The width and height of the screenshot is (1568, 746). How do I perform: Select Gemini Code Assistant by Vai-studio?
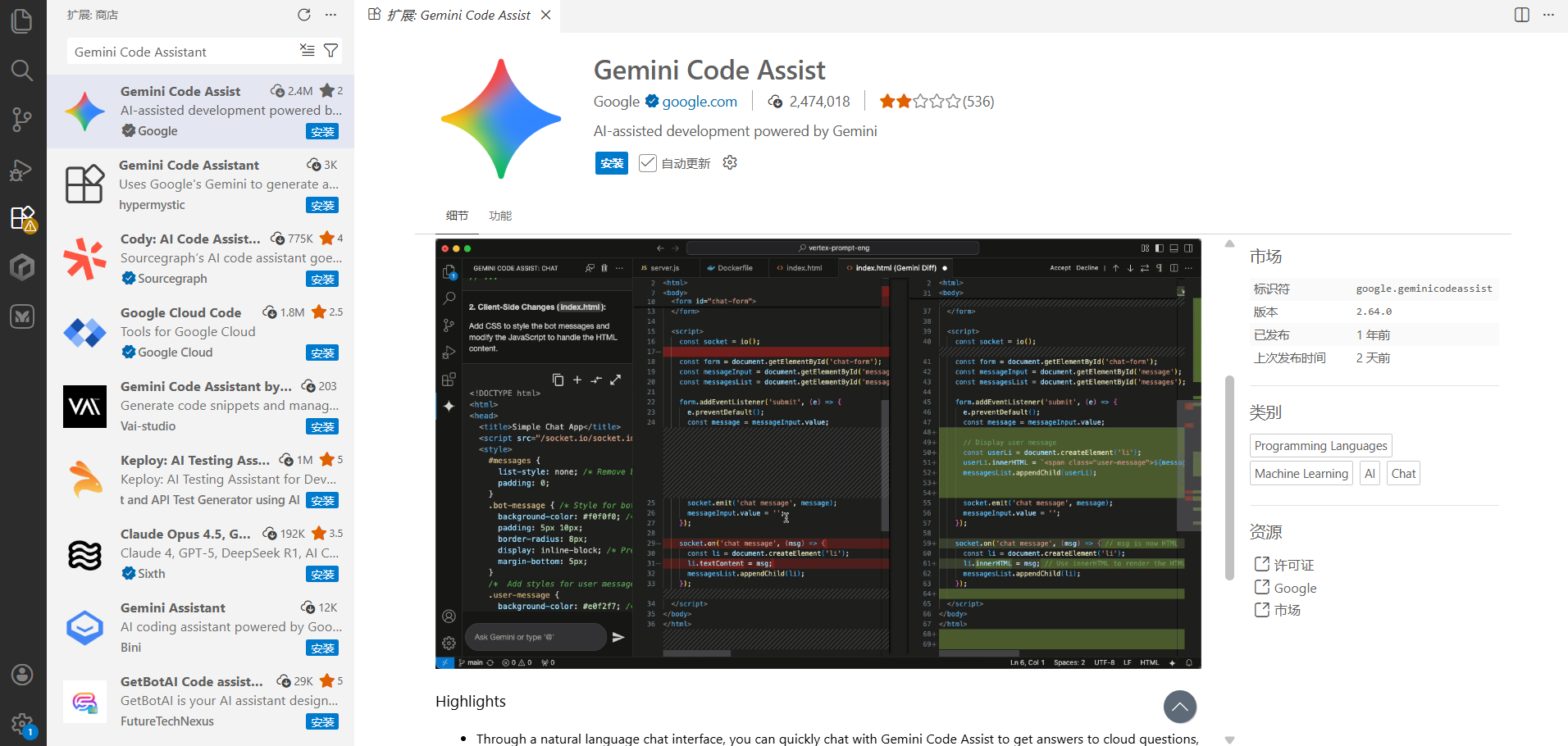pos(201,407)
